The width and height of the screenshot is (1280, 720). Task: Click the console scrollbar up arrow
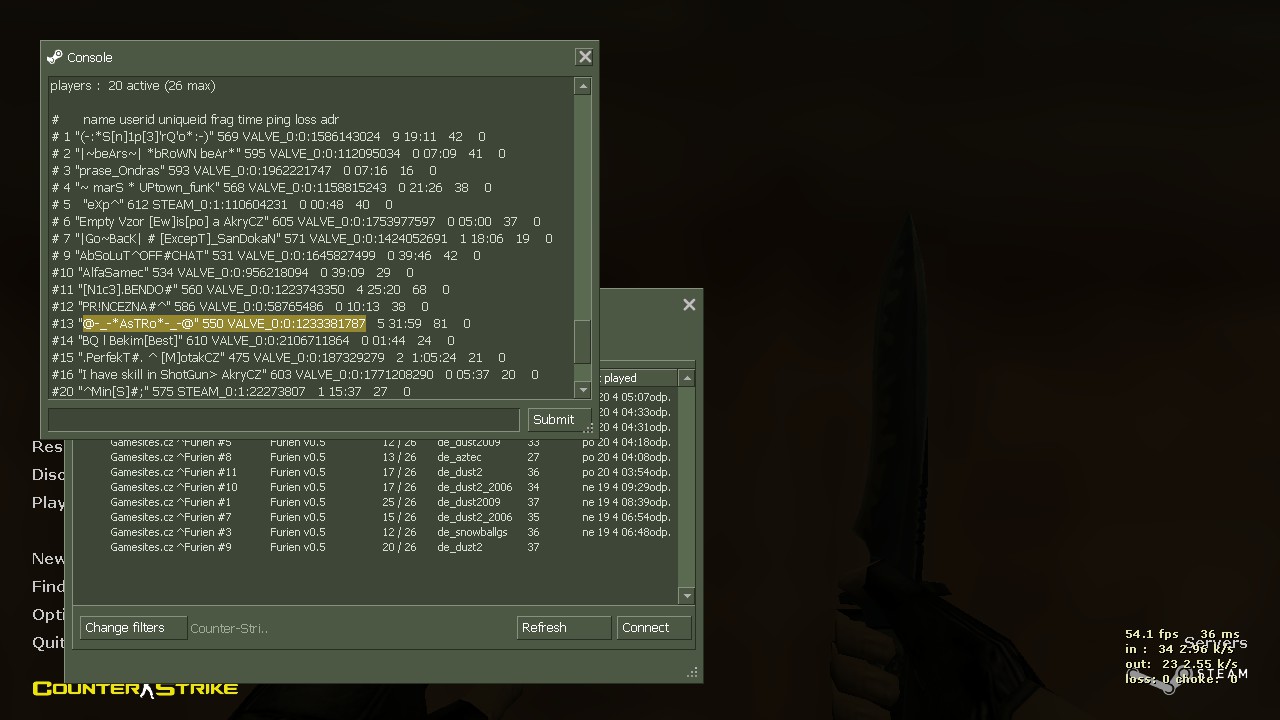pos(582,87)
